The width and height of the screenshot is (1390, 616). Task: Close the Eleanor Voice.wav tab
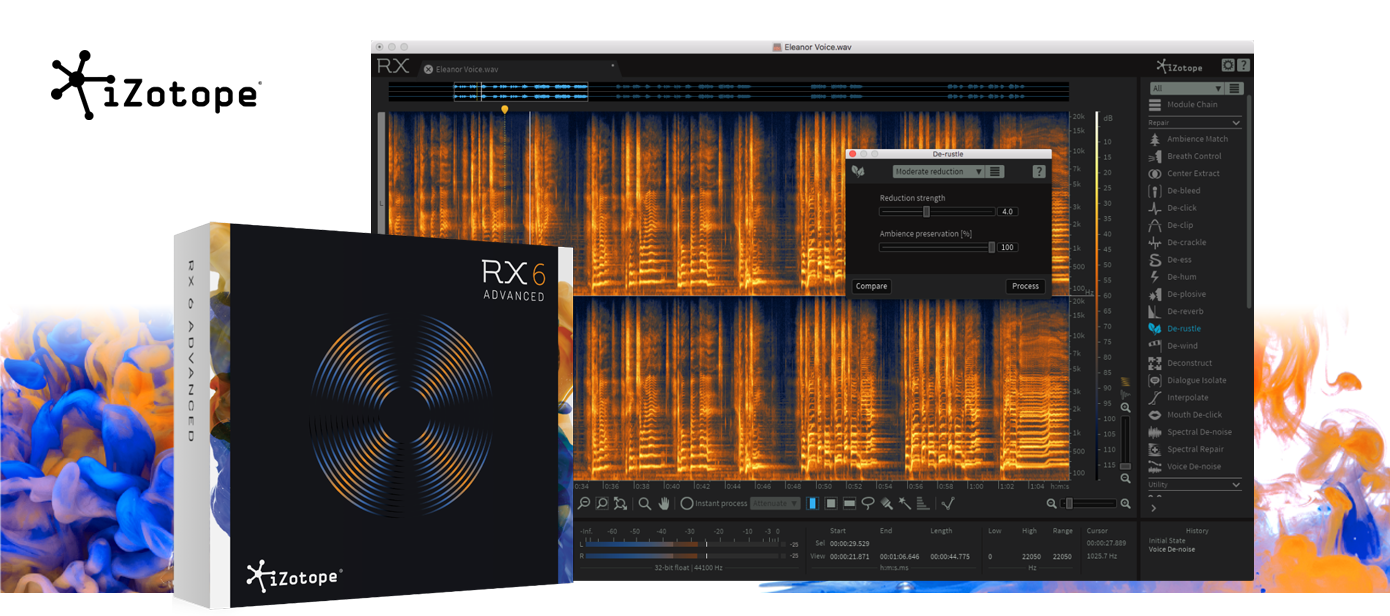click(428, 69)
